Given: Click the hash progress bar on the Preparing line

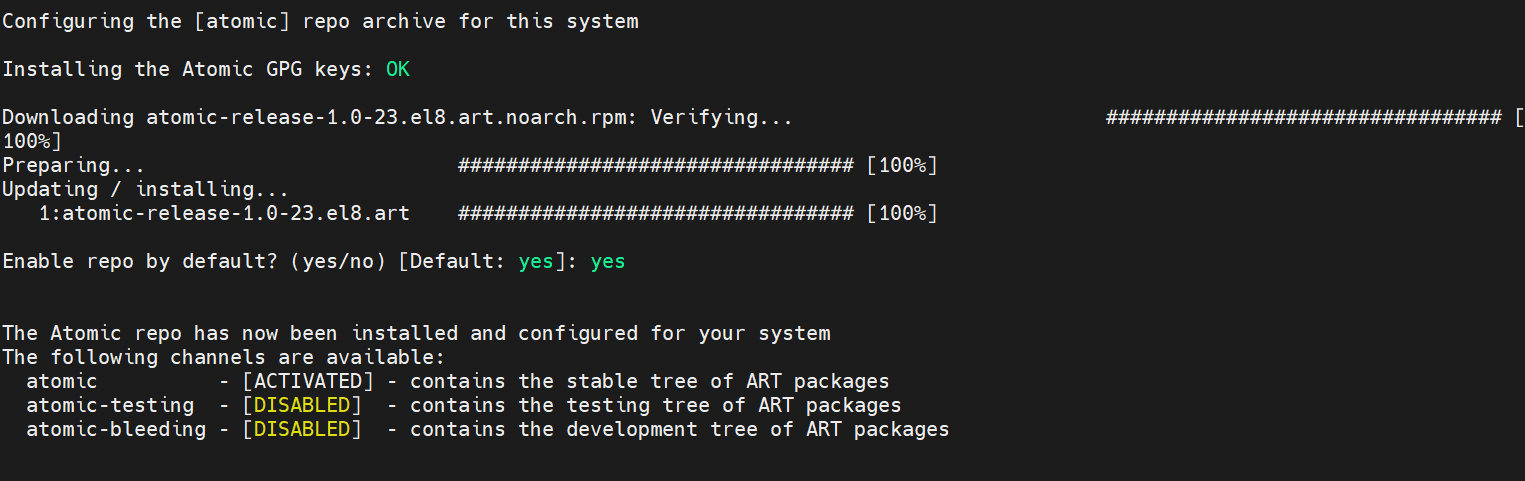Looking at the screenshot, I should (655, 165).
